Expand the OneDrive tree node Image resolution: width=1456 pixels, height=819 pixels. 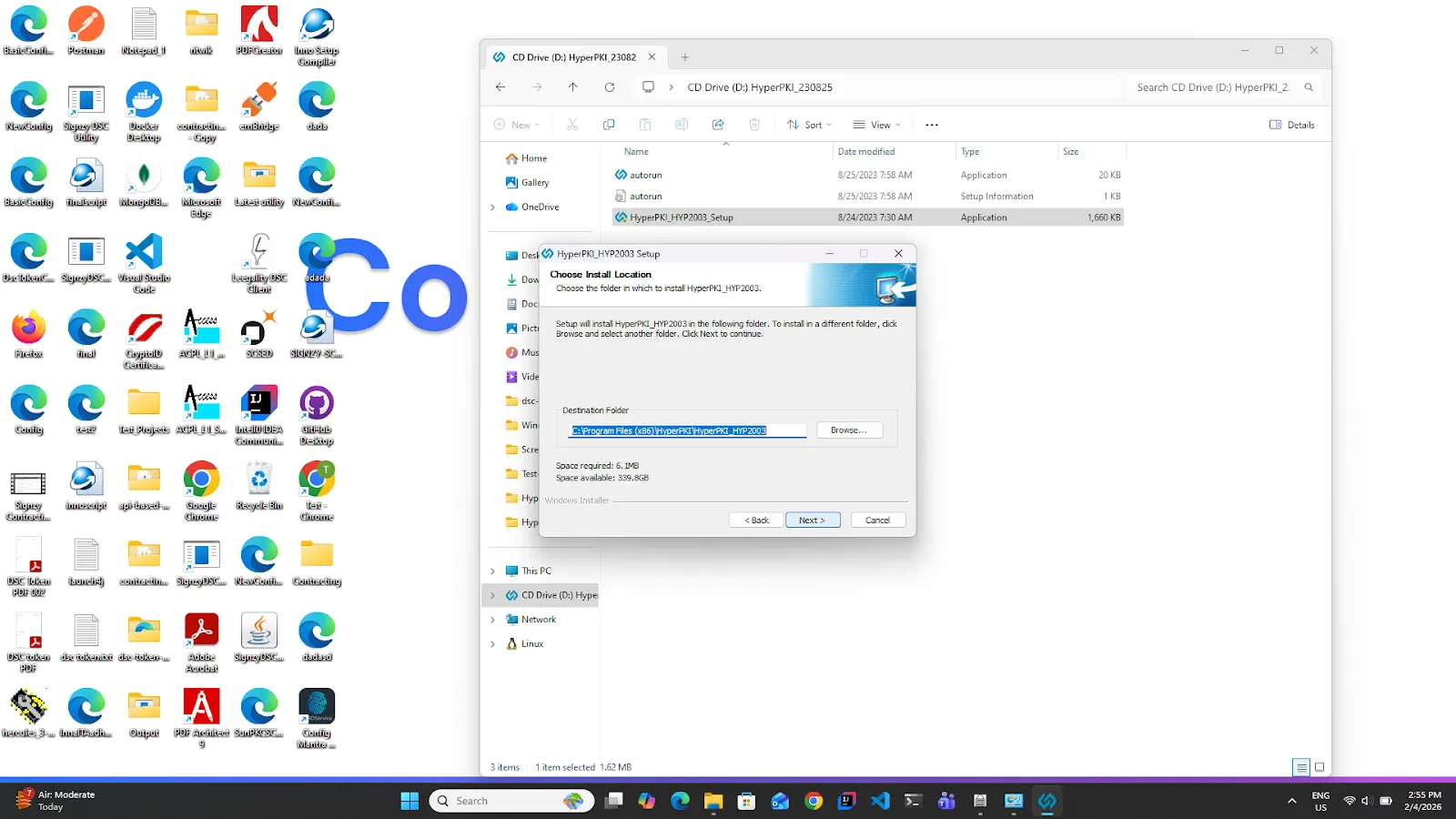[x=493, y=207]
